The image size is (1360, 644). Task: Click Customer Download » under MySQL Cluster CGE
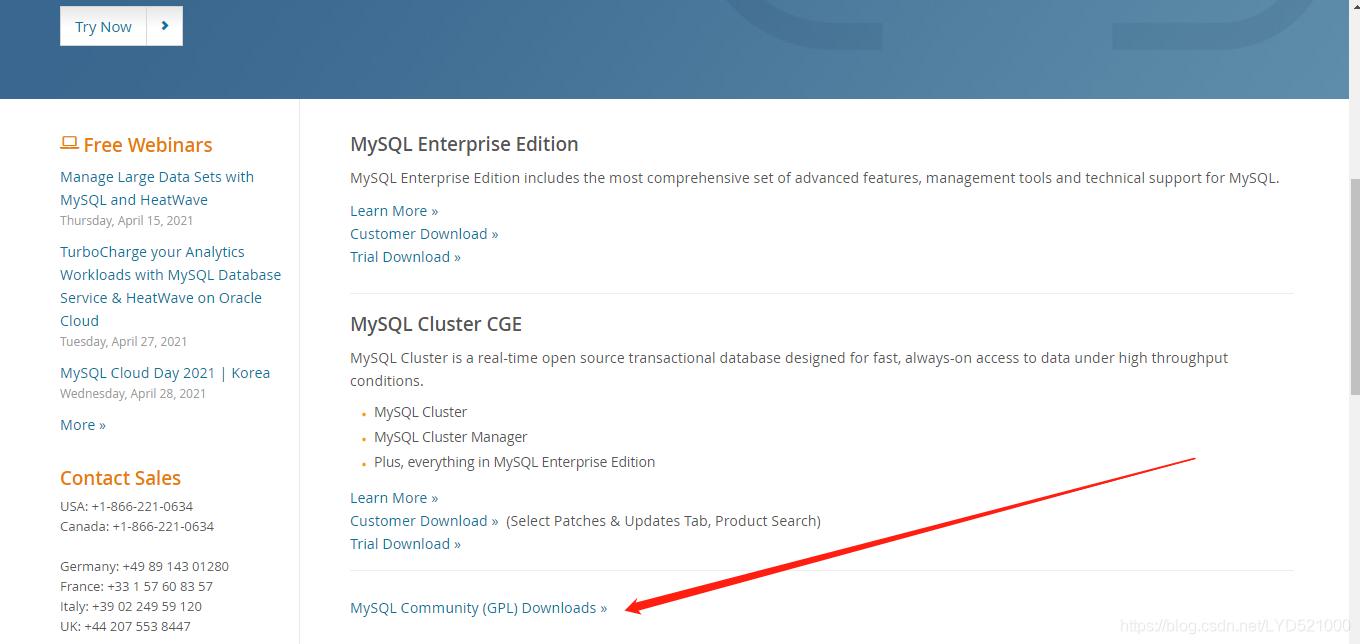[424, 521]
